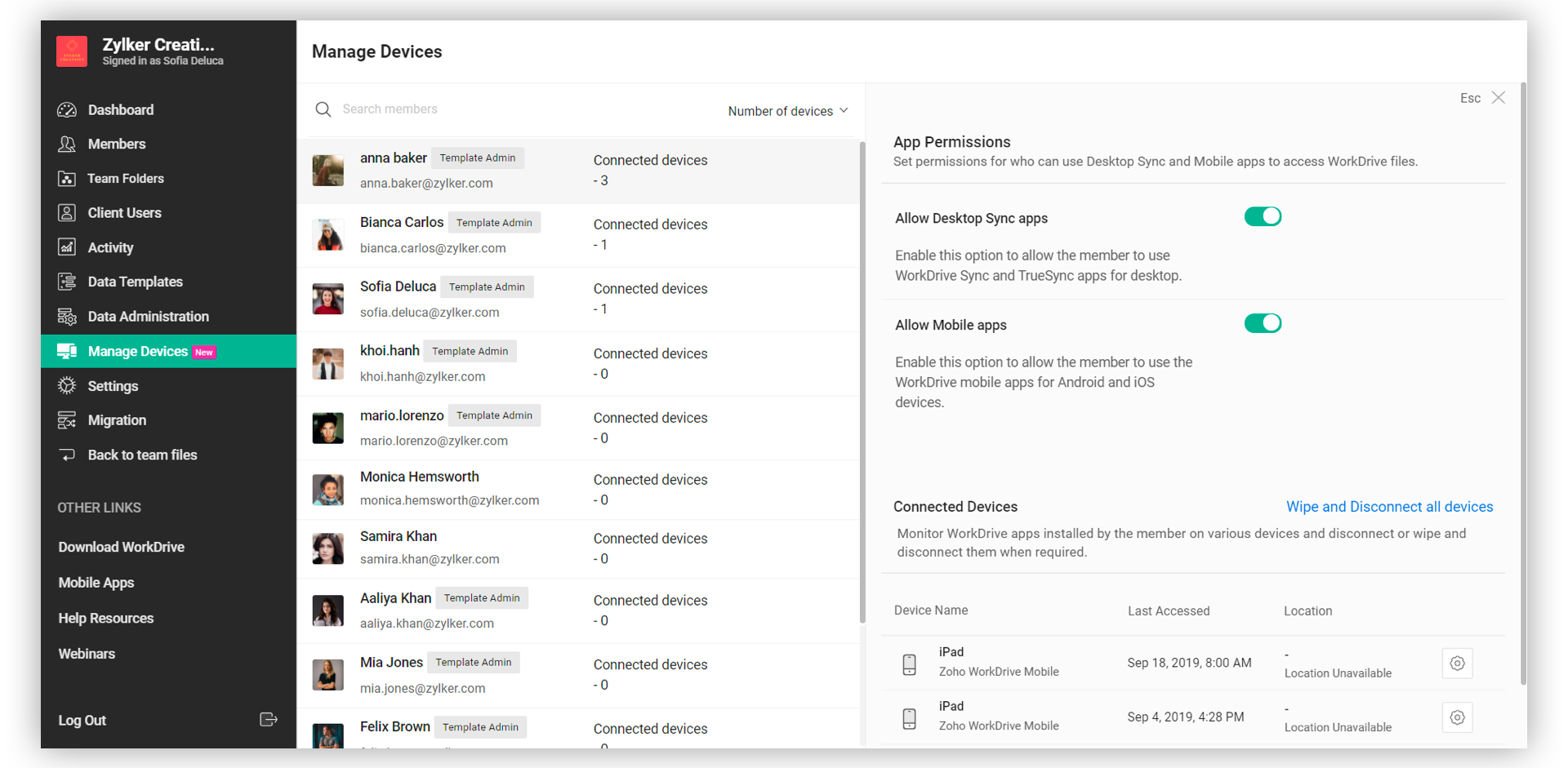Disable Allow Desktop Sync apps toggle

click(x=1262, y=217)
